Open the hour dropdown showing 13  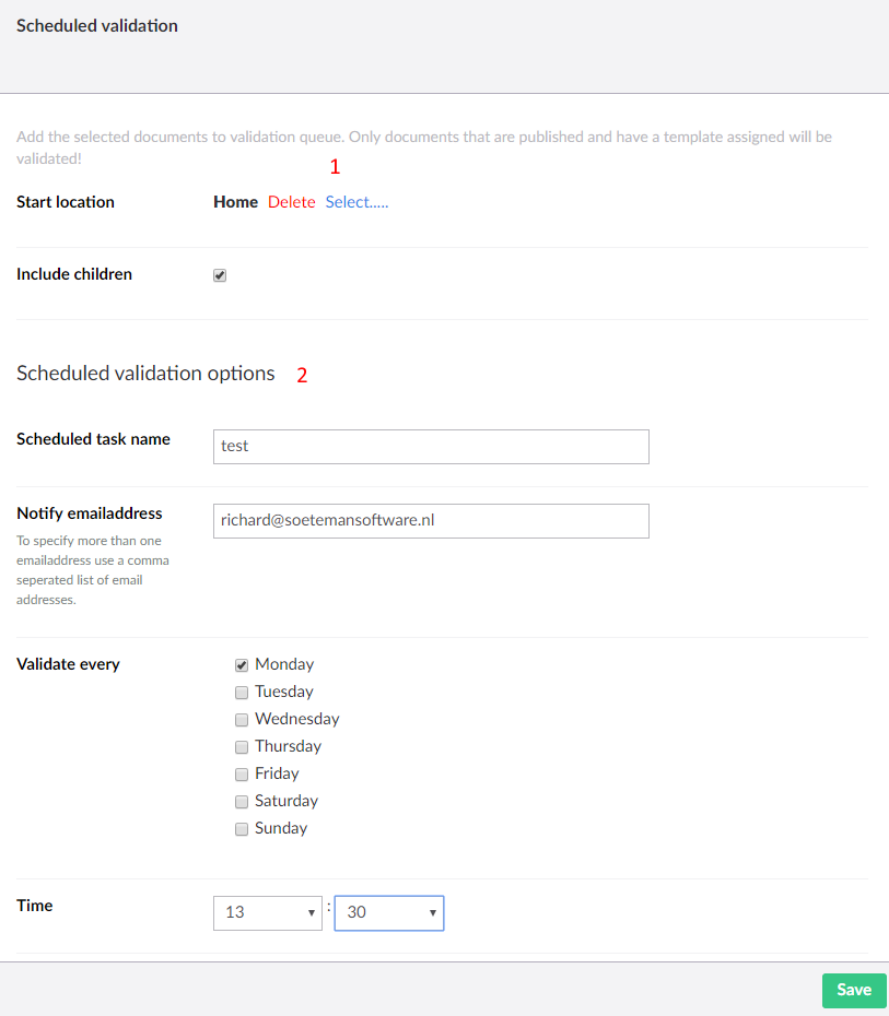(x=268, y=913)
